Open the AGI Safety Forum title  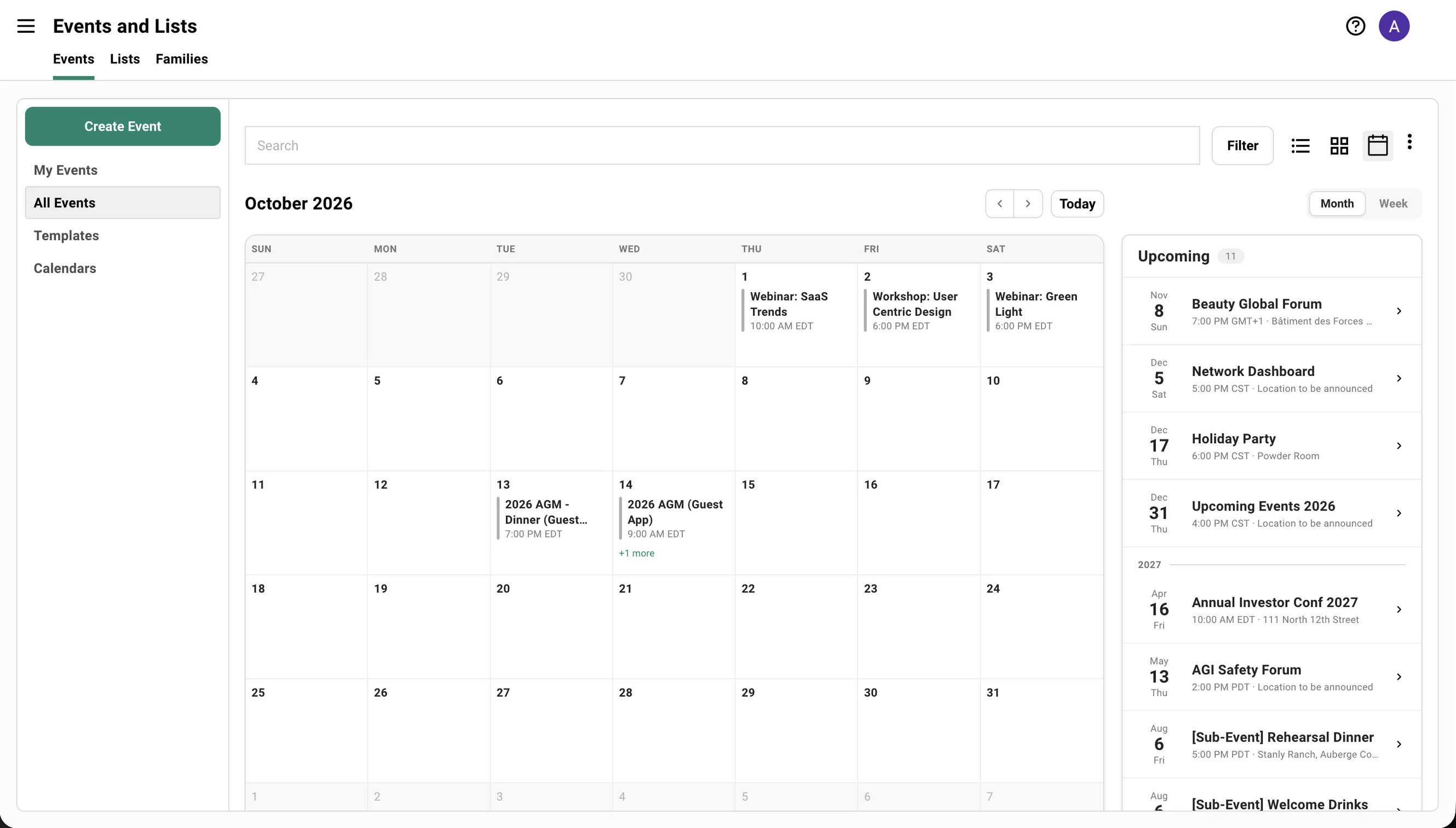click(1246, 670)
